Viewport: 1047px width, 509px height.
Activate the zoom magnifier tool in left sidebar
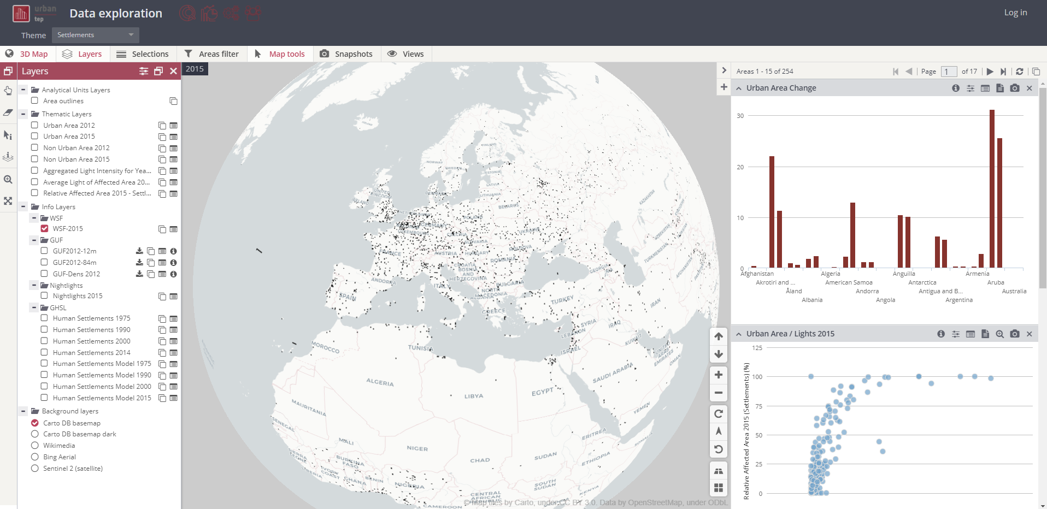tap(8, 180)
